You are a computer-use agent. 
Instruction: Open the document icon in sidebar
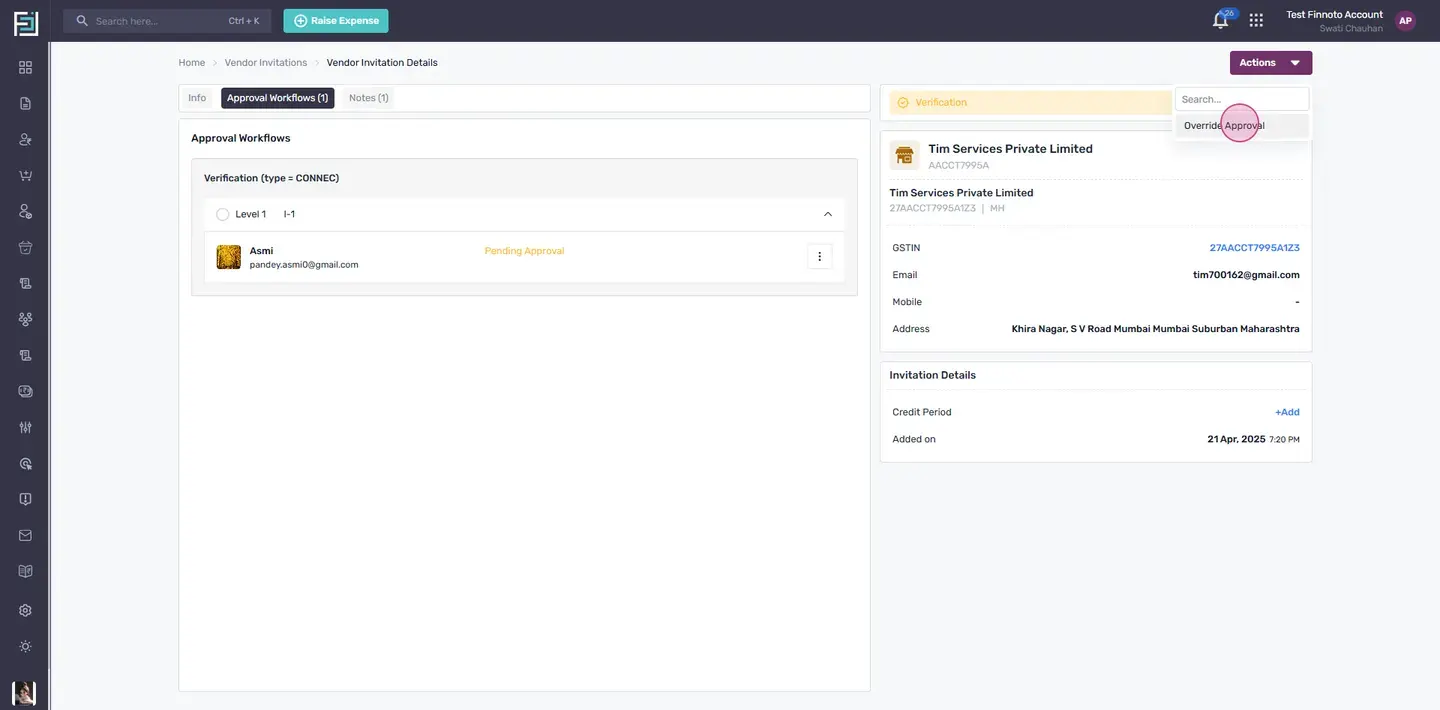(x=25, y=103)
